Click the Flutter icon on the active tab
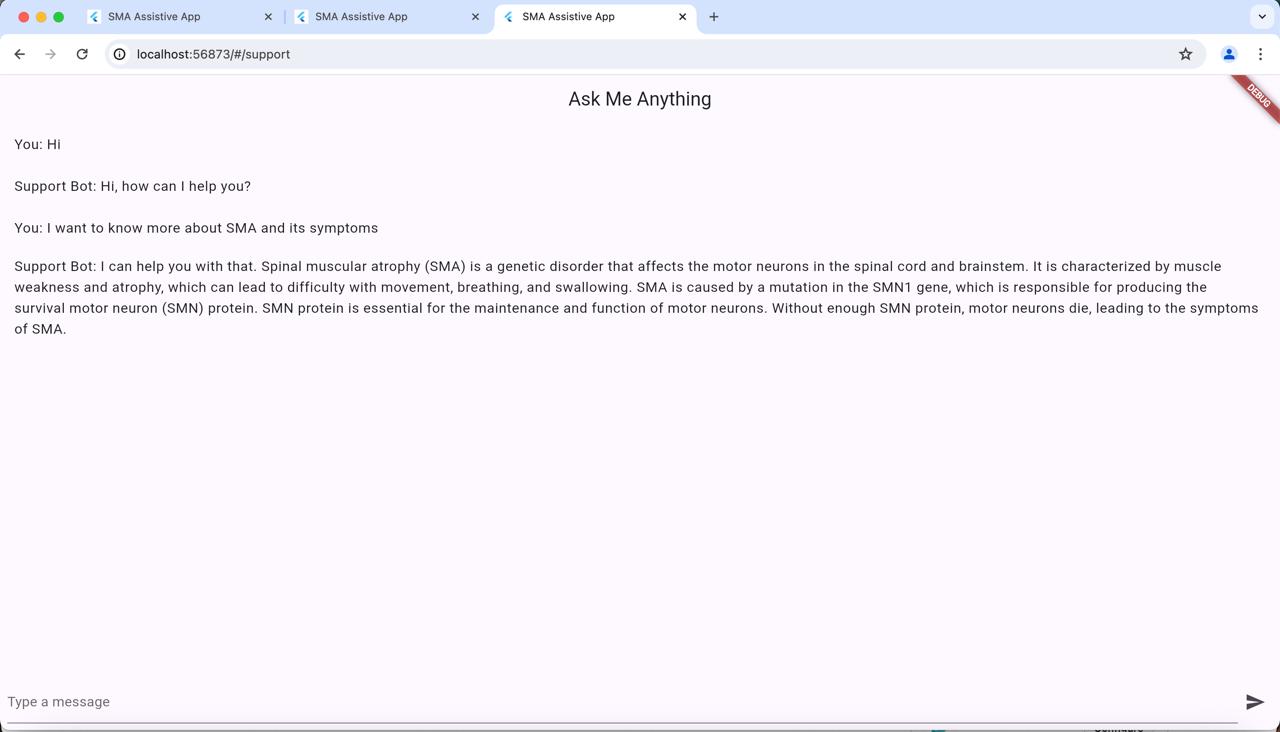1280x732 pixels. tap(508, 17)
